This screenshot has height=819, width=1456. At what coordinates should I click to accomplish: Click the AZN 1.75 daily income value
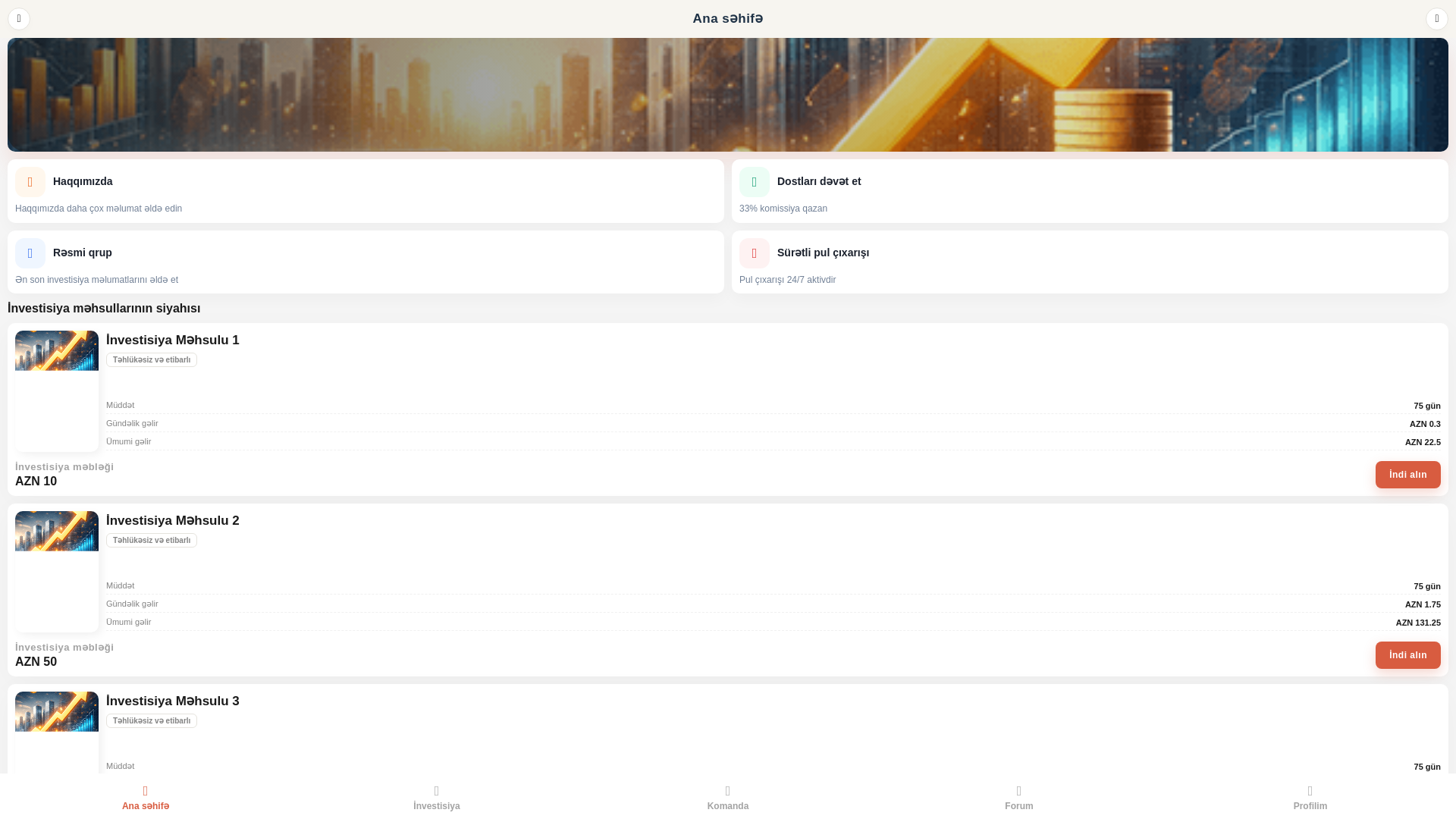coord(1423,604)
